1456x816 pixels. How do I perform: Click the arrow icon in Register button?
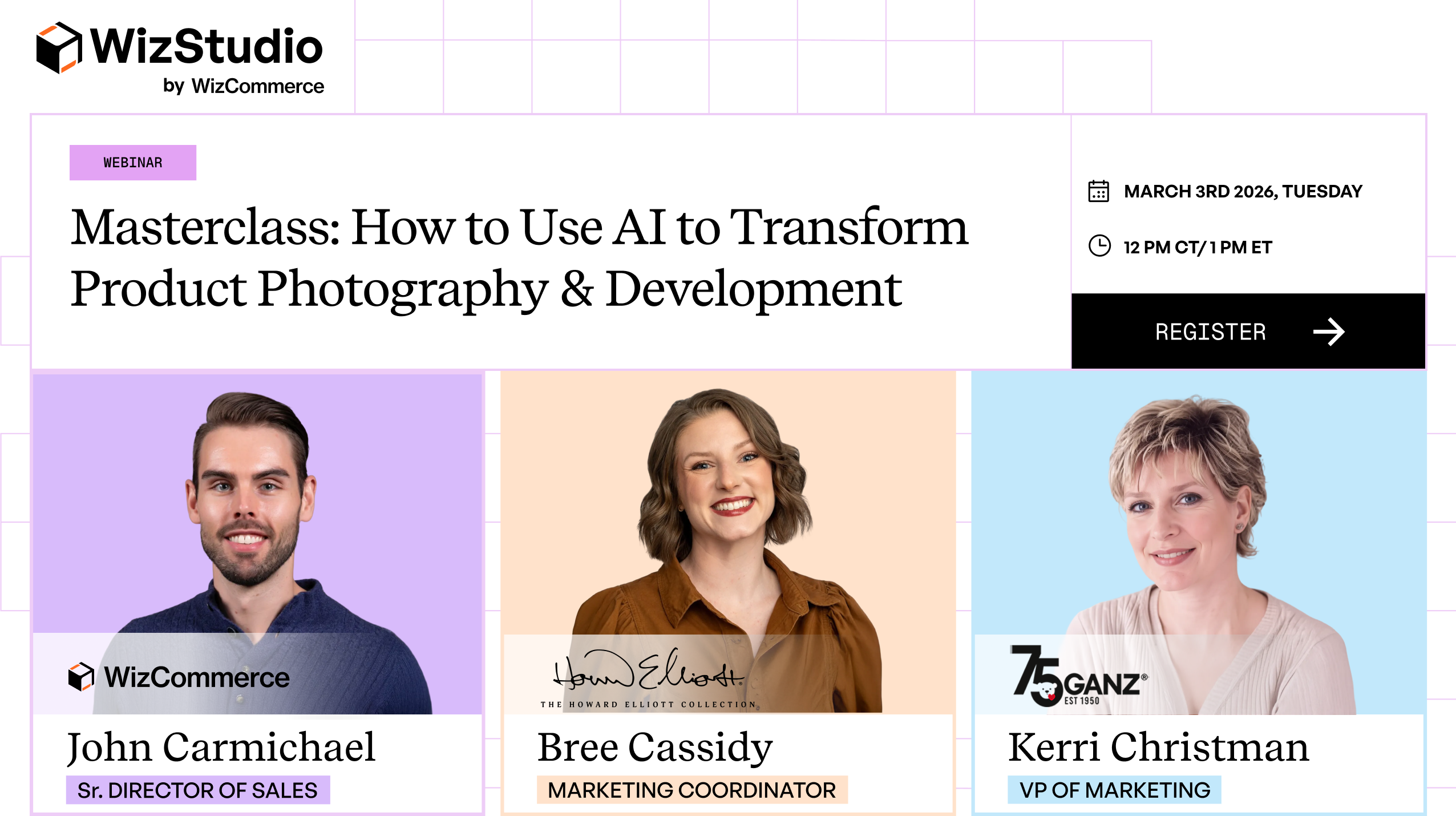tap(1329, 332)
